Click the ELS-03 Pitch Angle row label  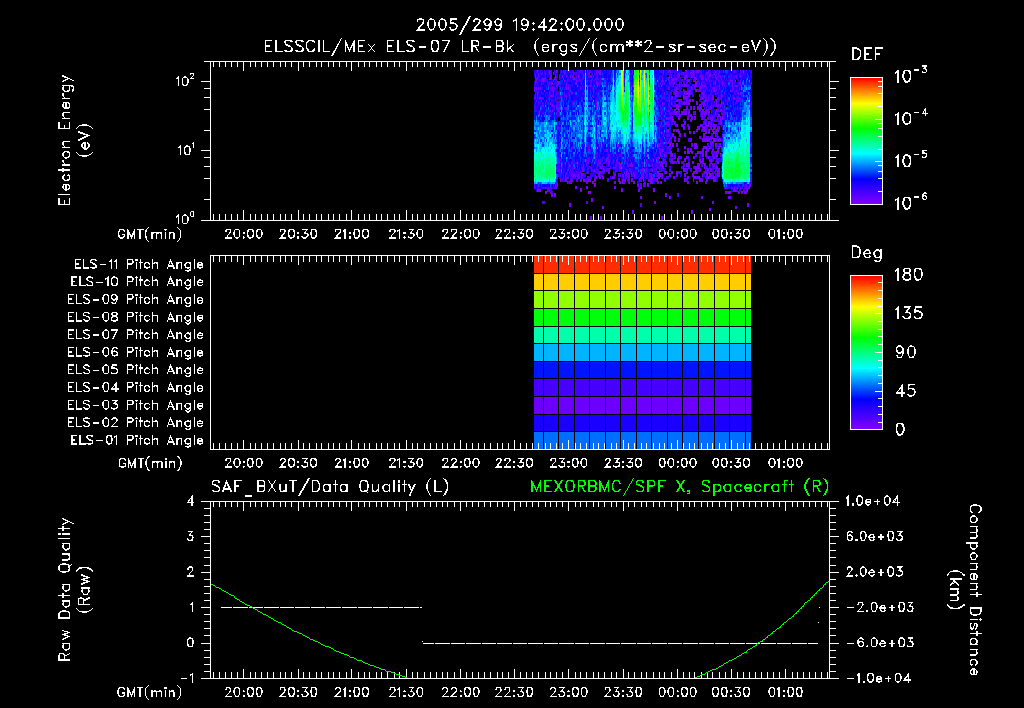click(x=135, y=406)
